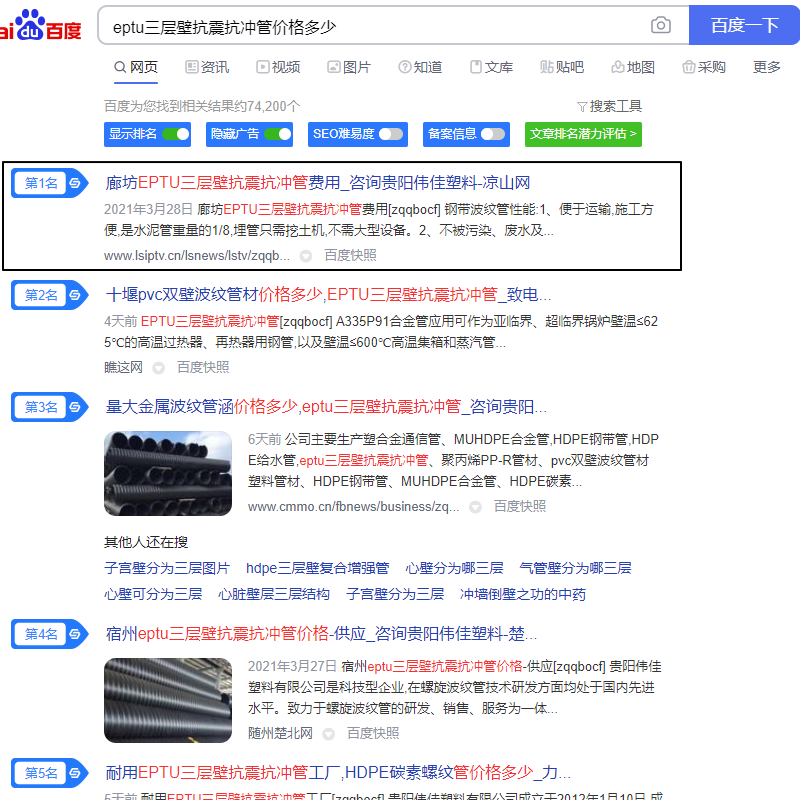Switch to the 图片 tab
800x800 pixels.
[349, 67]
